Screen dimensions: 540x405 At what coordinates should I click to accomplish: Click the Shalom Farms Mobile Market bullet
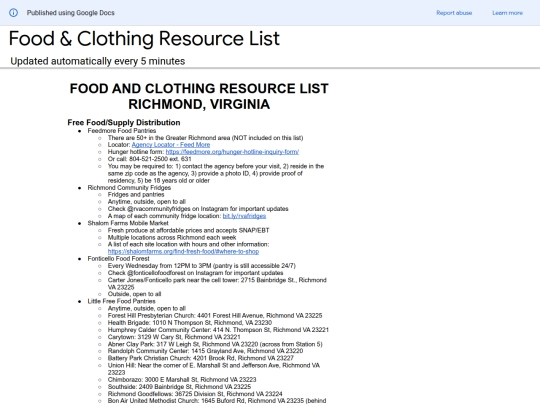click(x=128, y=223)
